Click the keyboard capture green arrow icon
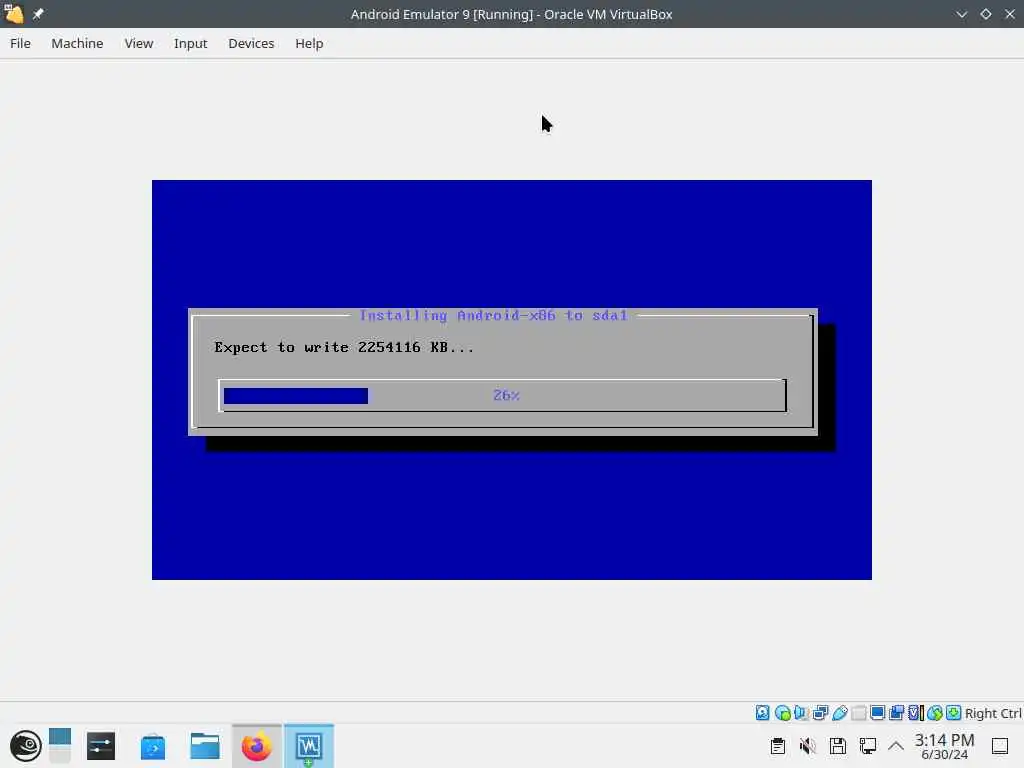Image resolution: width=1024 pixels, height=768 pixels. coord(953,712)
